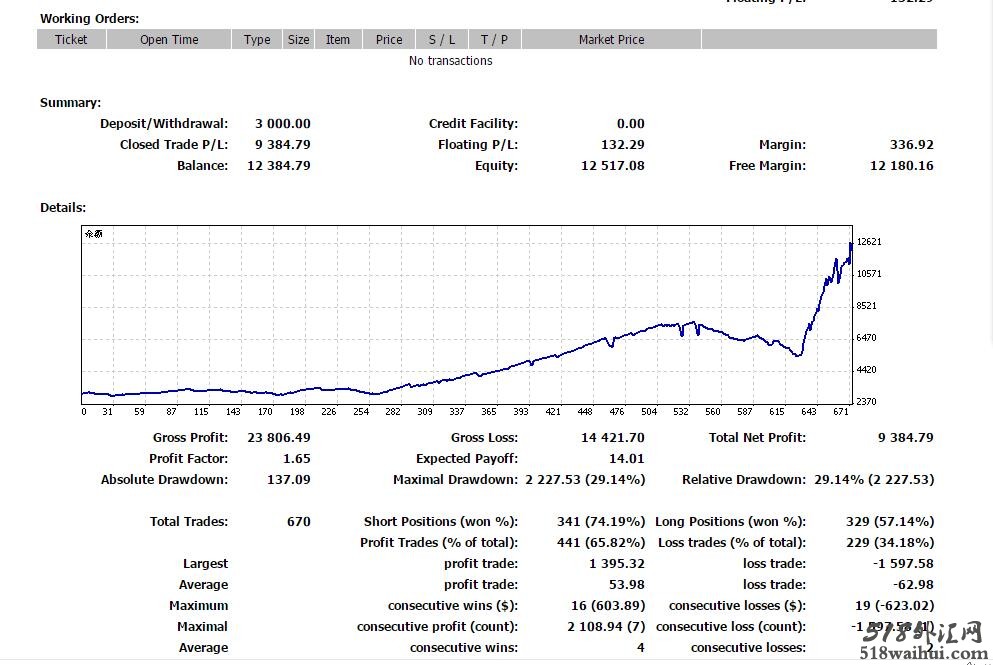Select consecutive profit value 2 108.94 (7)
Screen dimensions: 993x665
click(606, 626)
